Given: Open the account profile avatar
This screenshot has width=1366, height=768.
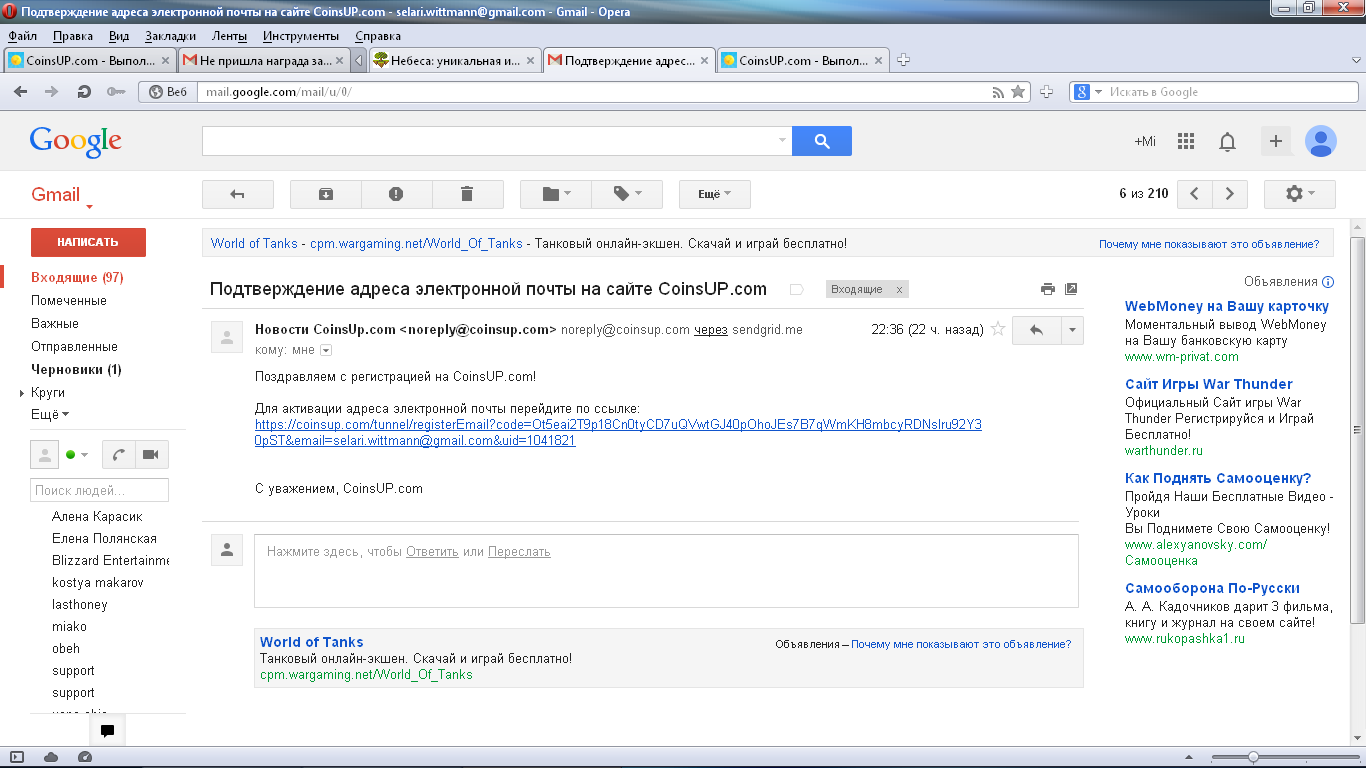Looking at the screenshot, I should pos(1321,142).
